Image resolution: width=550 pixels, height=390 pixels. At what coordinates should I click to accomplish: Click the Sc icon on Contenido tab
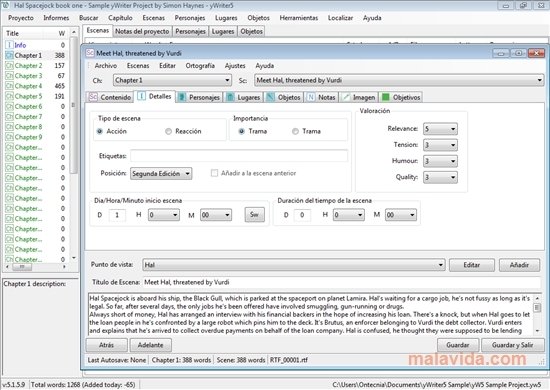coord(93,97)
